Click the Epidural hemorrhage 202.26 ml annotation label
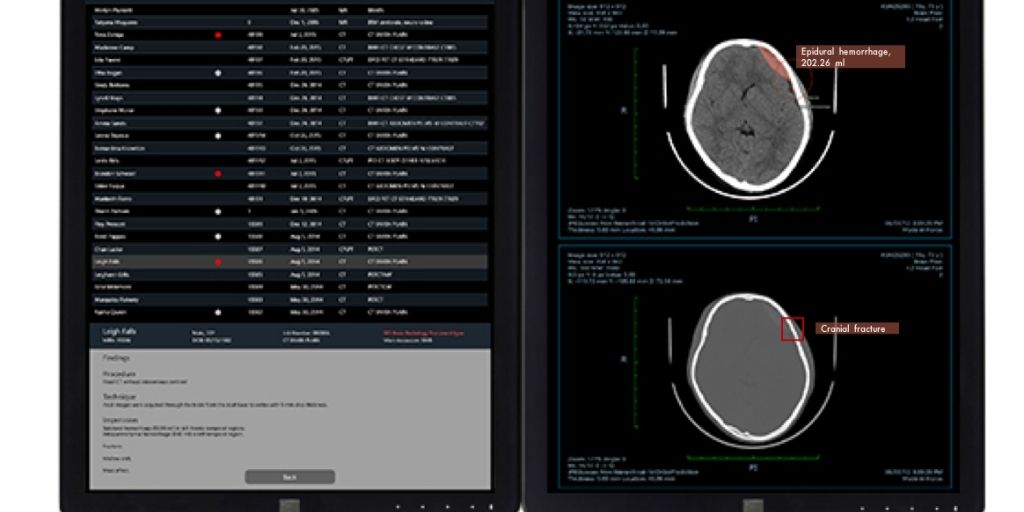1024x512 pixels. tap(850, 57)
